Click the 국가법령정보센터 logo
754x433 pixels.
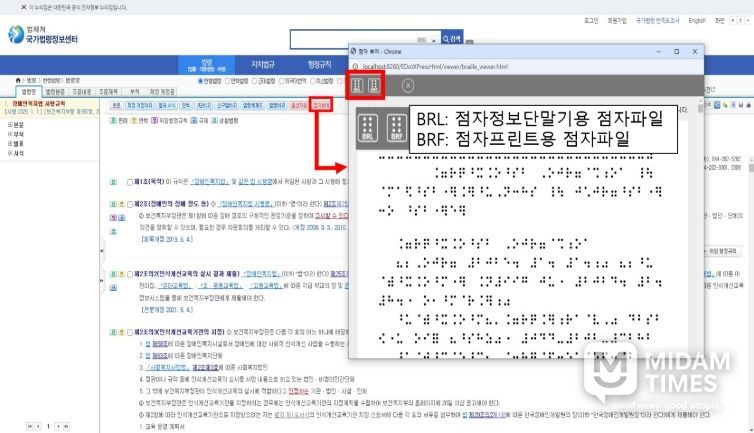coord(43,35)
